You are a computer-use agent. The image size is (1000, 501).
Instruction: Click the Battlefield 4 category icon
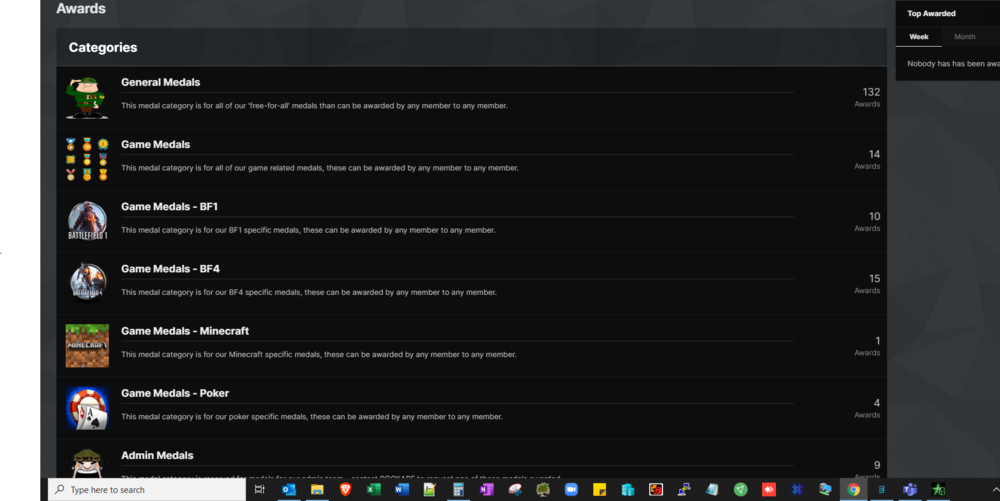point(87,281)
